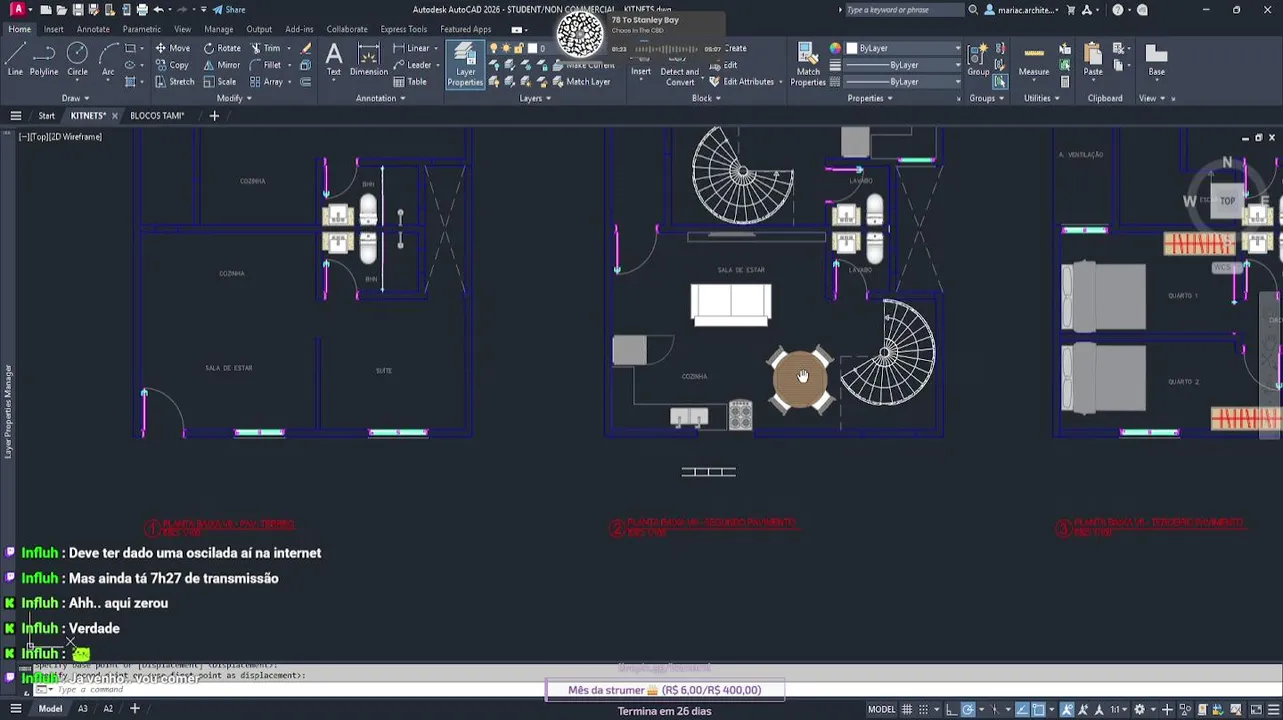This screenshot has height=720, width=1283.
Task: Expand the Annotation panel dropdown
Action: [x=381, y=98]
